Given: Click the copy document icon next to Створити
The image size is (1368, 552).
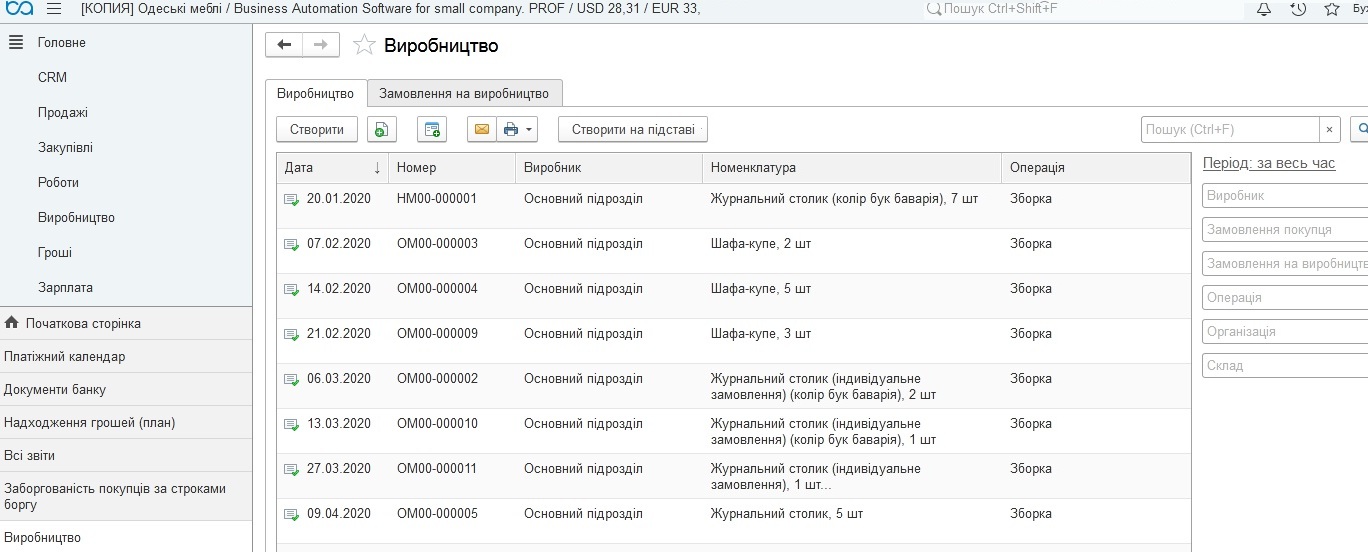Looking at the screenshot, I should [382, 130].
